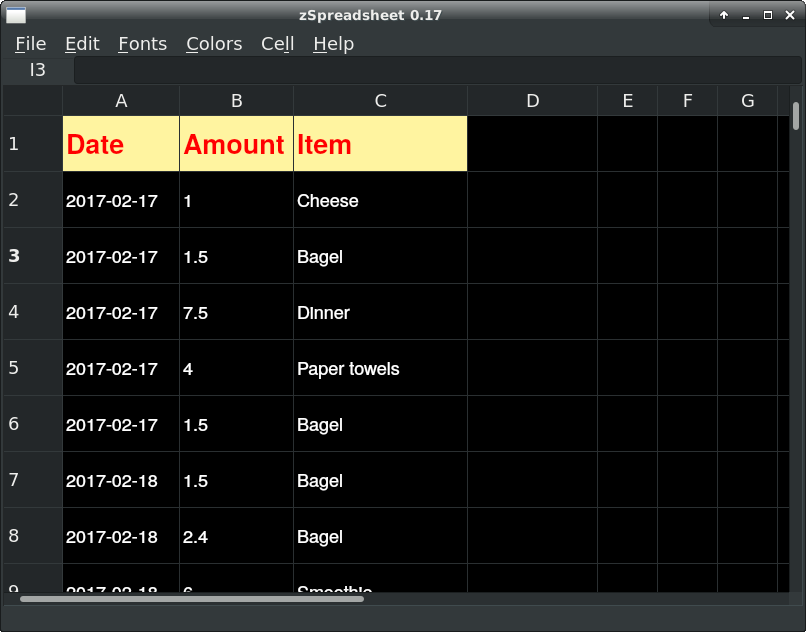Viewport: 806px width, 632px height.
Task: Select column C header
Action: click(x=380, y=101)
